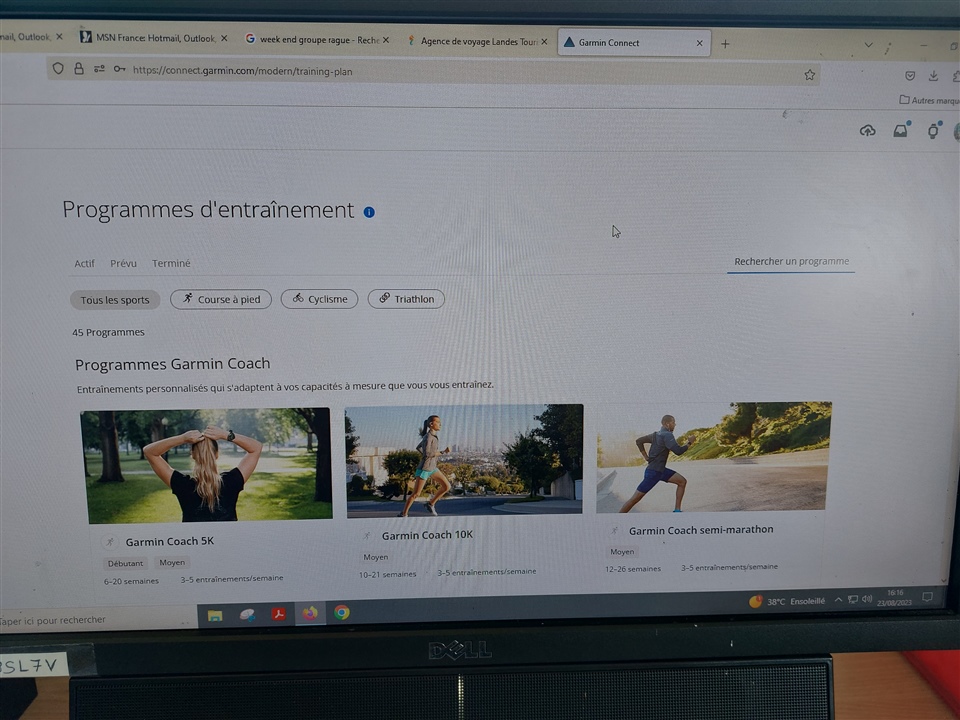
Task: Open the Garmin notifications inbox icon
Action: click(x=901, y=130)
